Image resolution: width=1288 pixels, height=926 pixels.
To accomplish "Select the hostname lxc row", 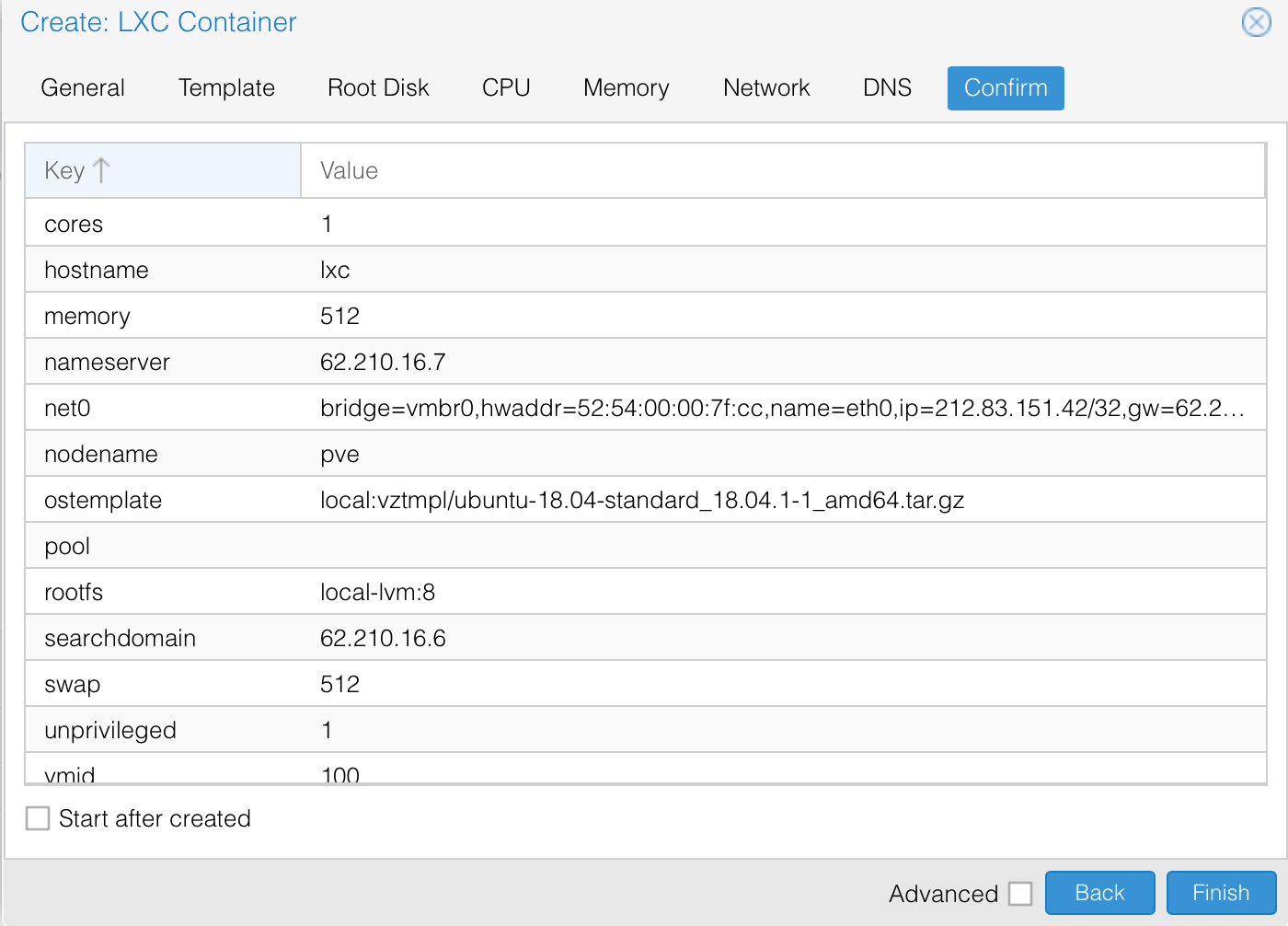I will tap(644, 270).
